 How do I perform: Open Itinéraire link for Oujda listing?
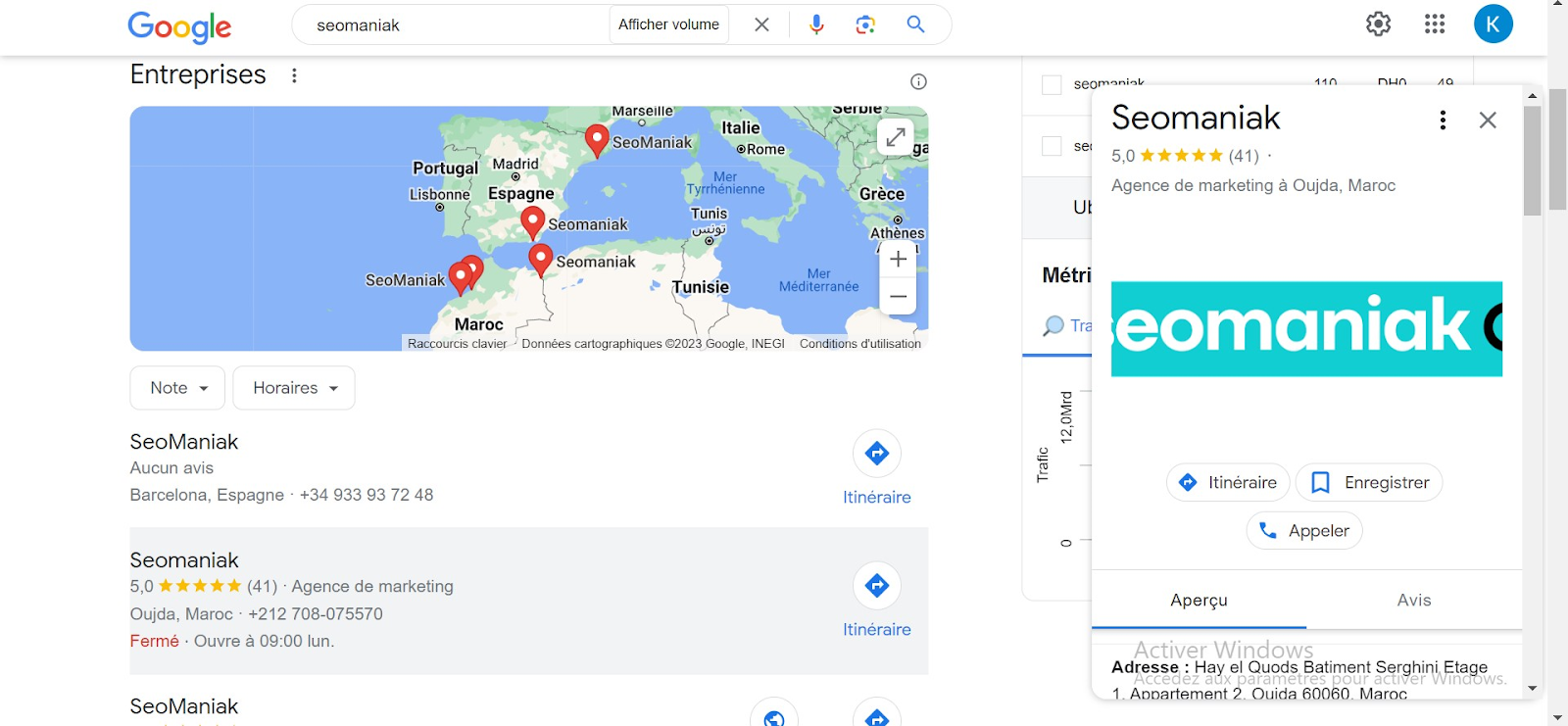point(877,629)
